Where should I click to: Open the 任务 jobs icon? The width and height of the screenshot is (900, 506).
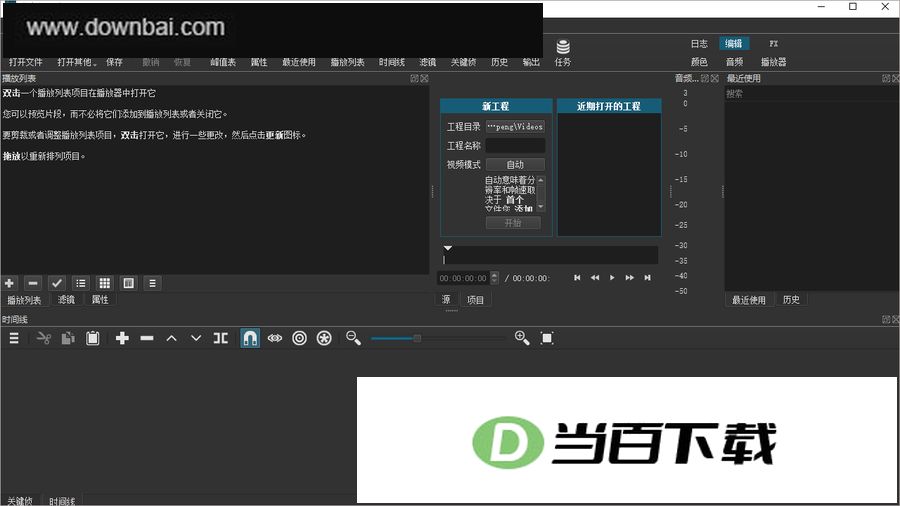tap(563, 53)
